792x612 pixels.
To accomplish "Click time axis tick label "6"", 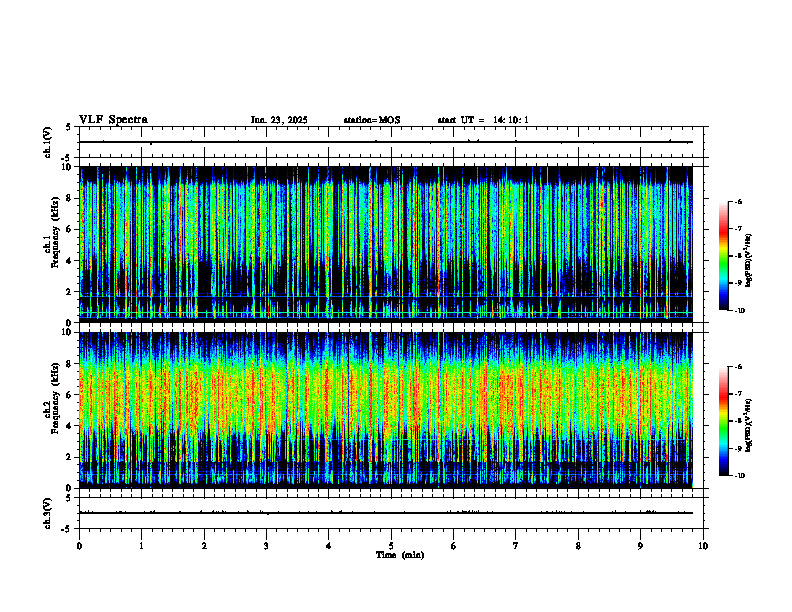I will [454, 546].
